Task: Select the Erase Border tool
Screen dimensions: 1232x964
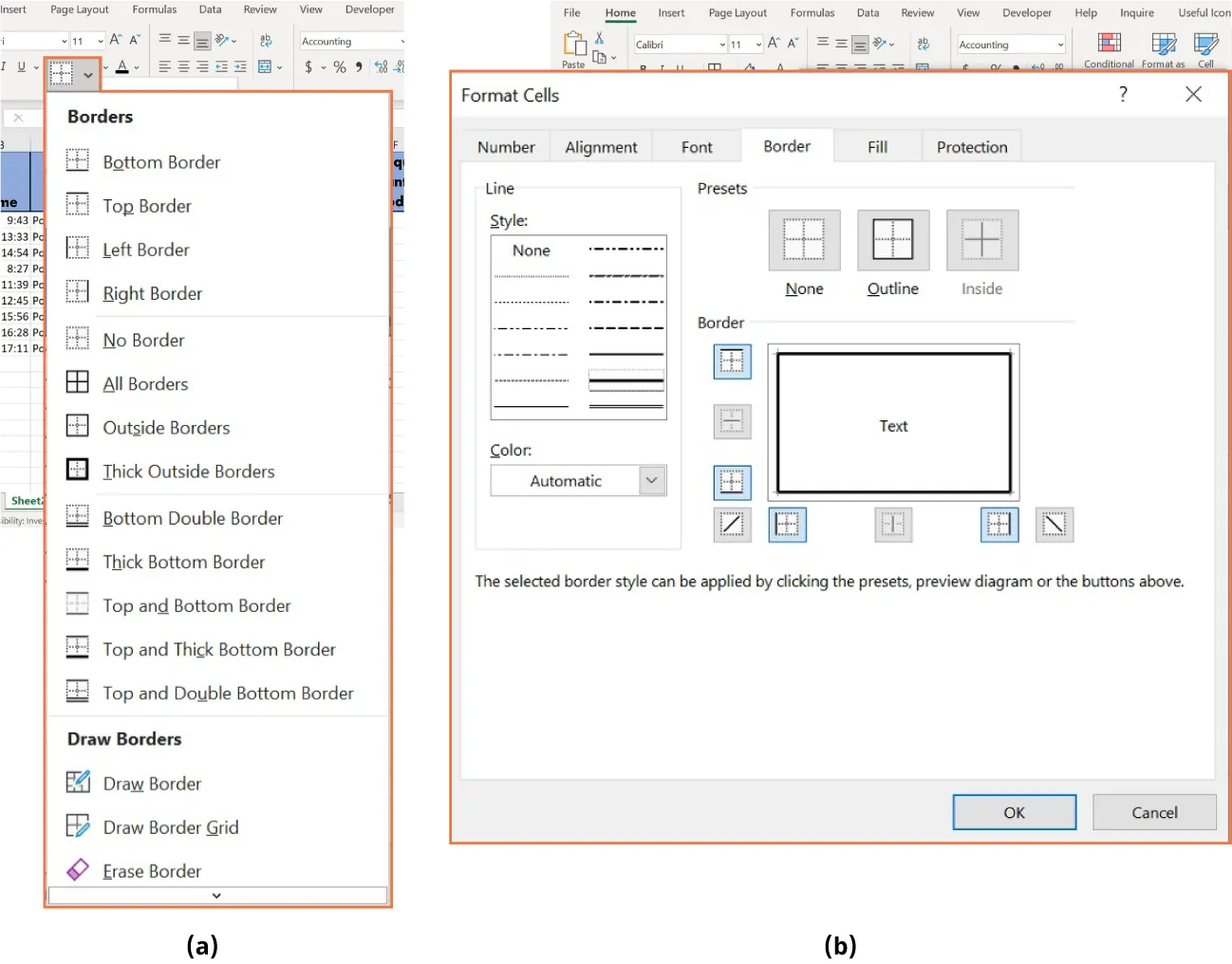Action: [x=152, y=871]
